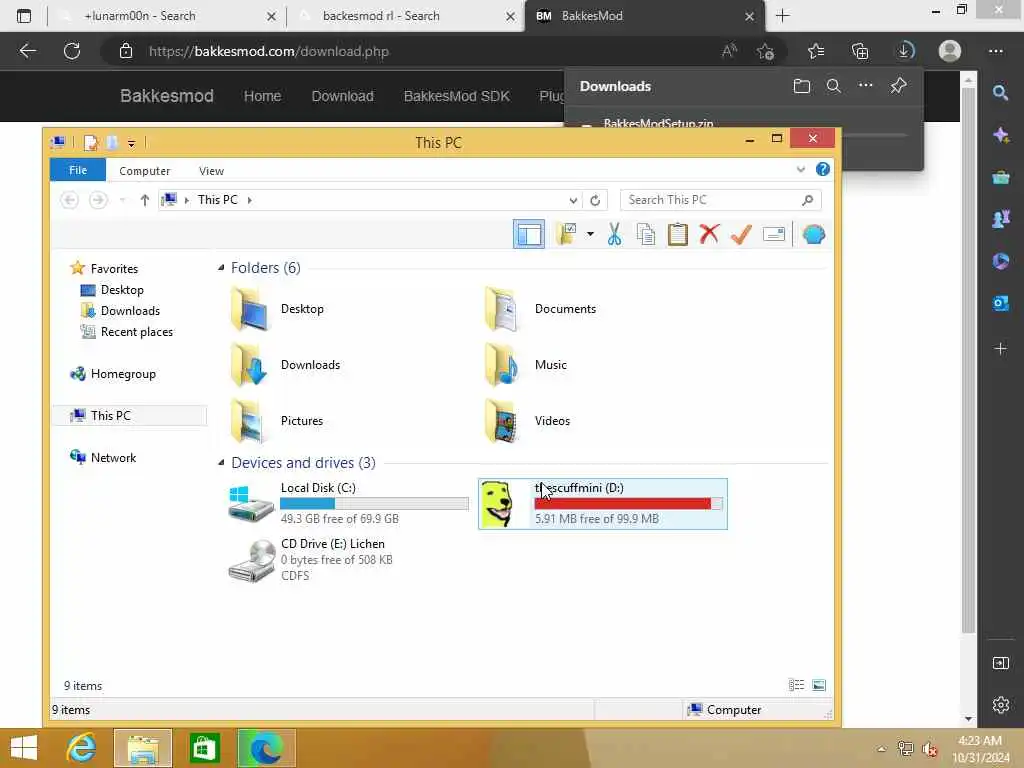1024x768 pixels.
Task: Expand the ribbon chevron in Explorer
Action: coord(801,170)
